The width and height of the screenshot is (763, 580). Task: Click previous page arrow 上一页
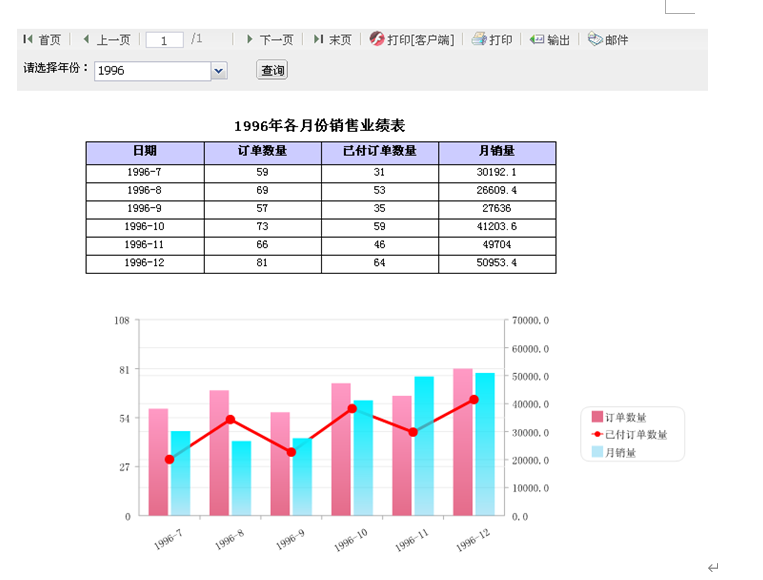(87, 39)
